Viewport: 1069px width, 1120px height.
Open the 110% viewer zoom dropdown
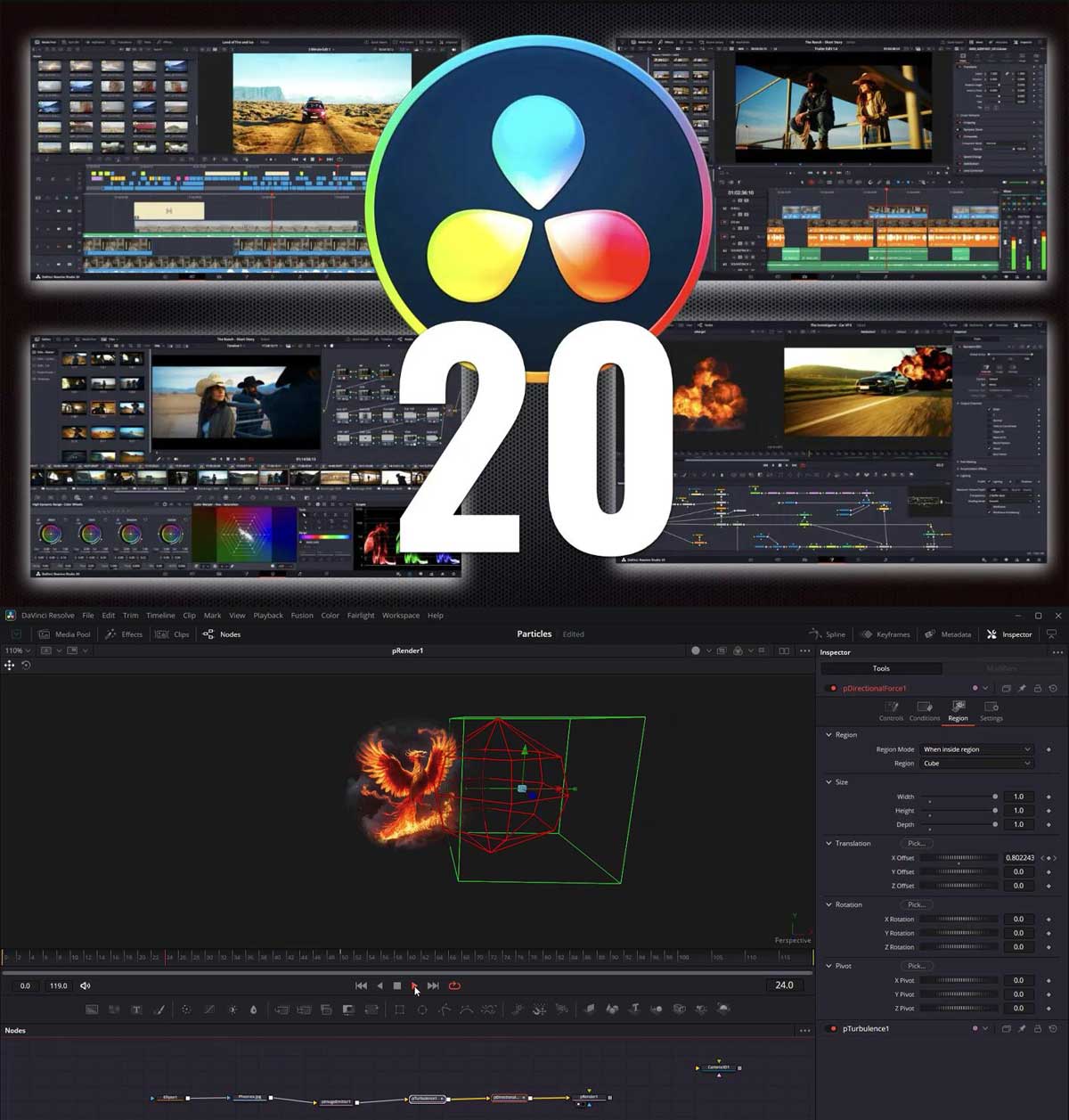tap(18, 651)
